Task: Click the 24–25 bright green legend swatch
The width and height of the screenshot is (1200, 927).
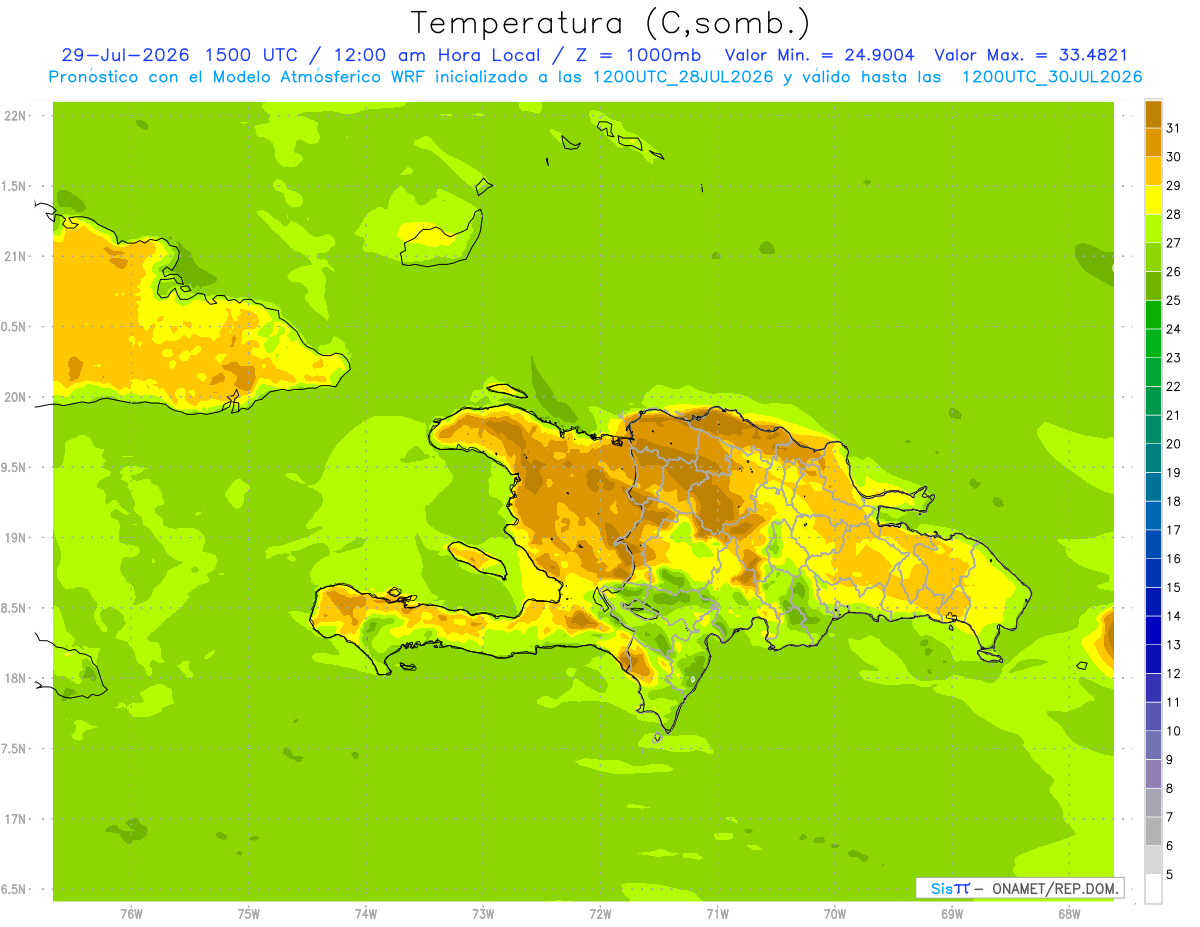Action: click(x=1153, y=314)
